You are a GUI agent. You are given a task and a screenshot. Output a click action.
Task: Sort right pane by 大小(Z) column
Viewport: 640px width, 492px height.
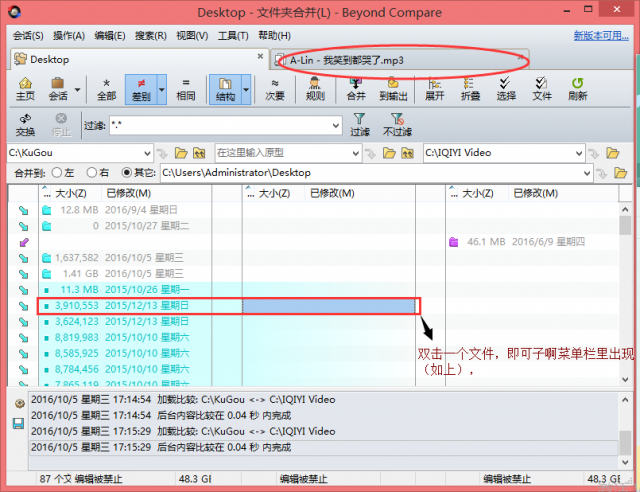(478, 193)
